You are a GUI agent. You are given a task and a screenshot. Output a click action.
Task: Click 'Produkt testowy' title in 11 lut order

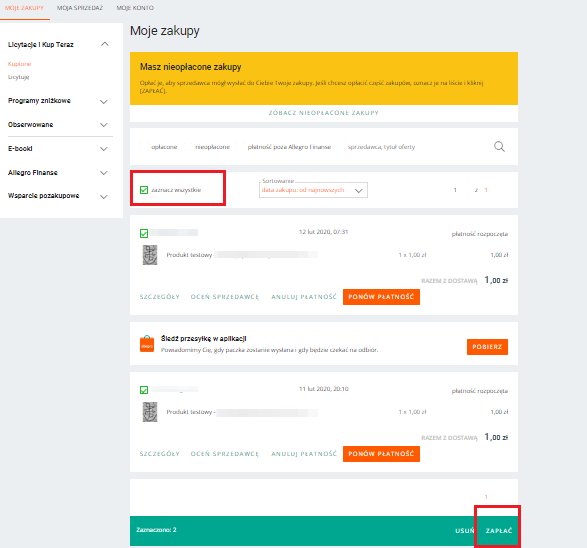(189, 412)
